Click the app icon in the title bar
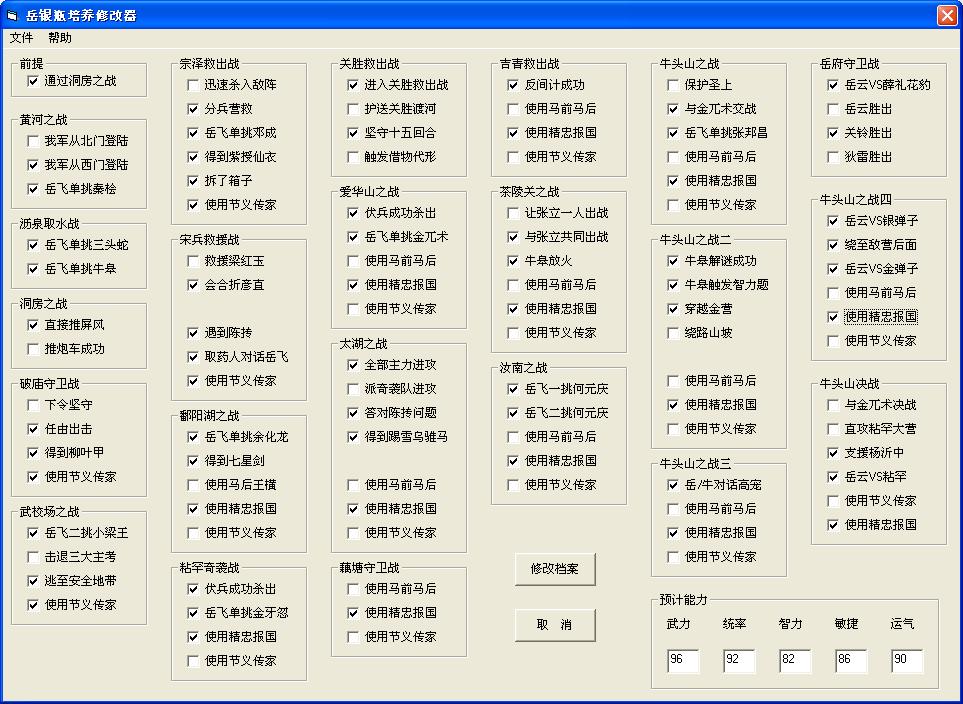The height and width of the screenshot is (704, 963). pyautogui.click(x=12, y=15)
